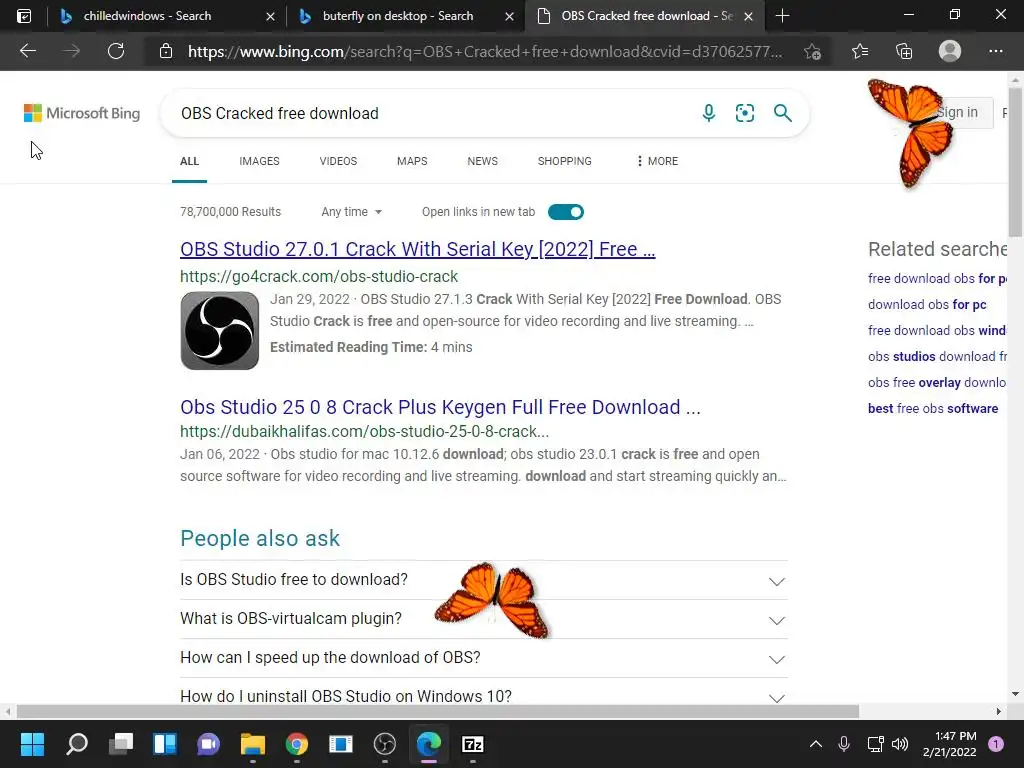Open Widgets from taskbar

tap(165, 744)
